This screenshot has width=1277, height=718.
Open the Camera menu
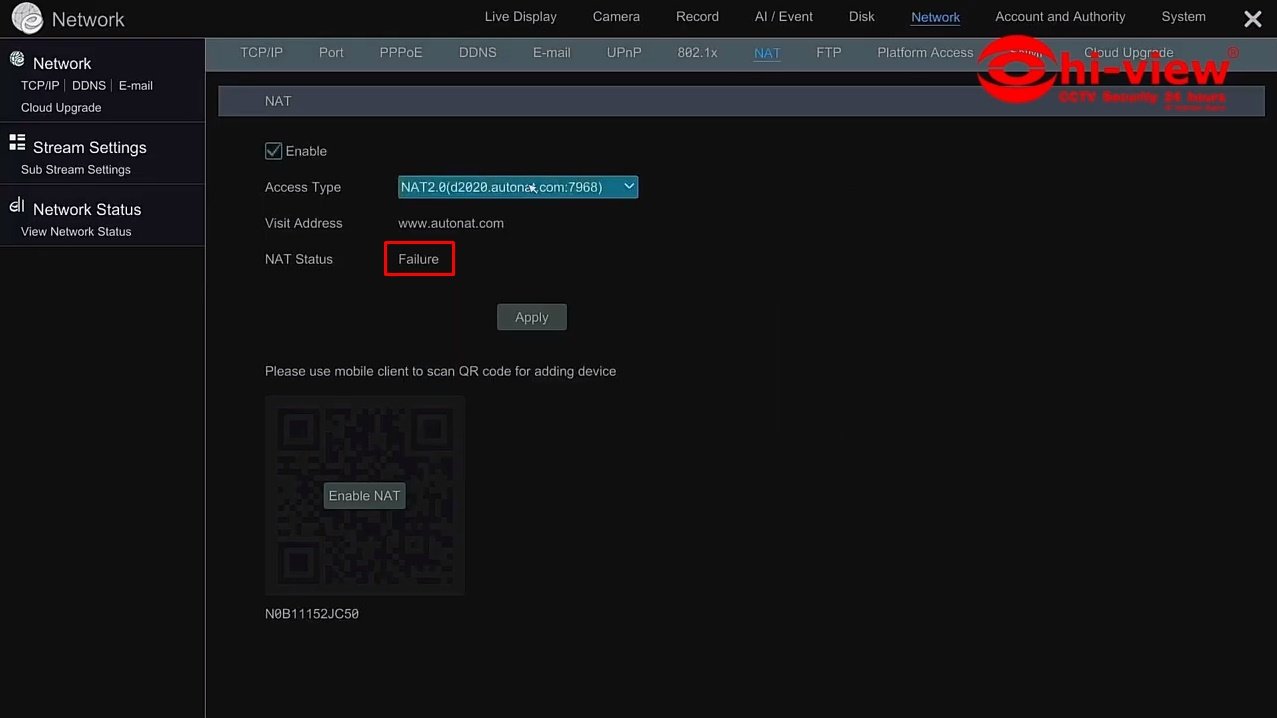(x=616, y=17)
